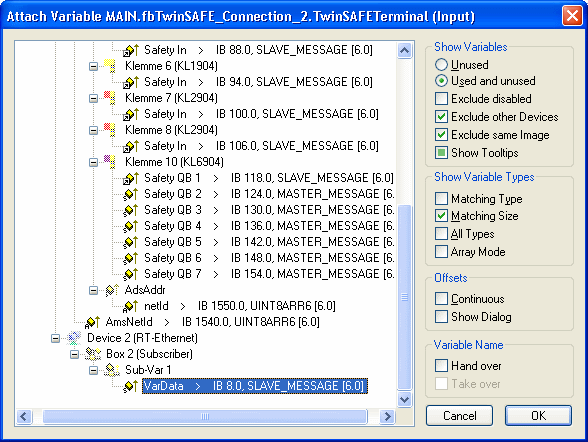Click the VarData variable icon
This screenshot has height=442, width=588.
(x=131, y=386)
